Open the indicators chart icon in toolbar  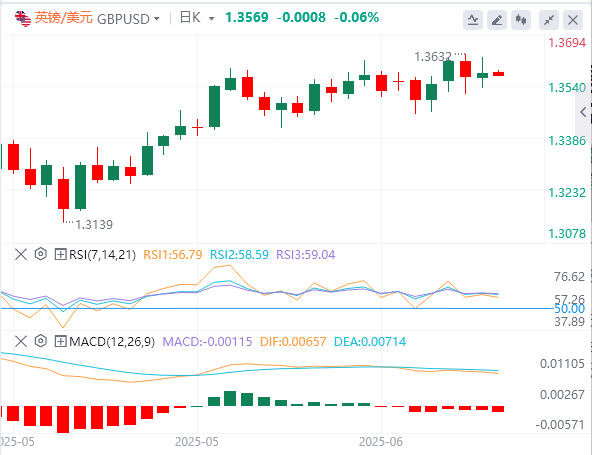[473, 20]
